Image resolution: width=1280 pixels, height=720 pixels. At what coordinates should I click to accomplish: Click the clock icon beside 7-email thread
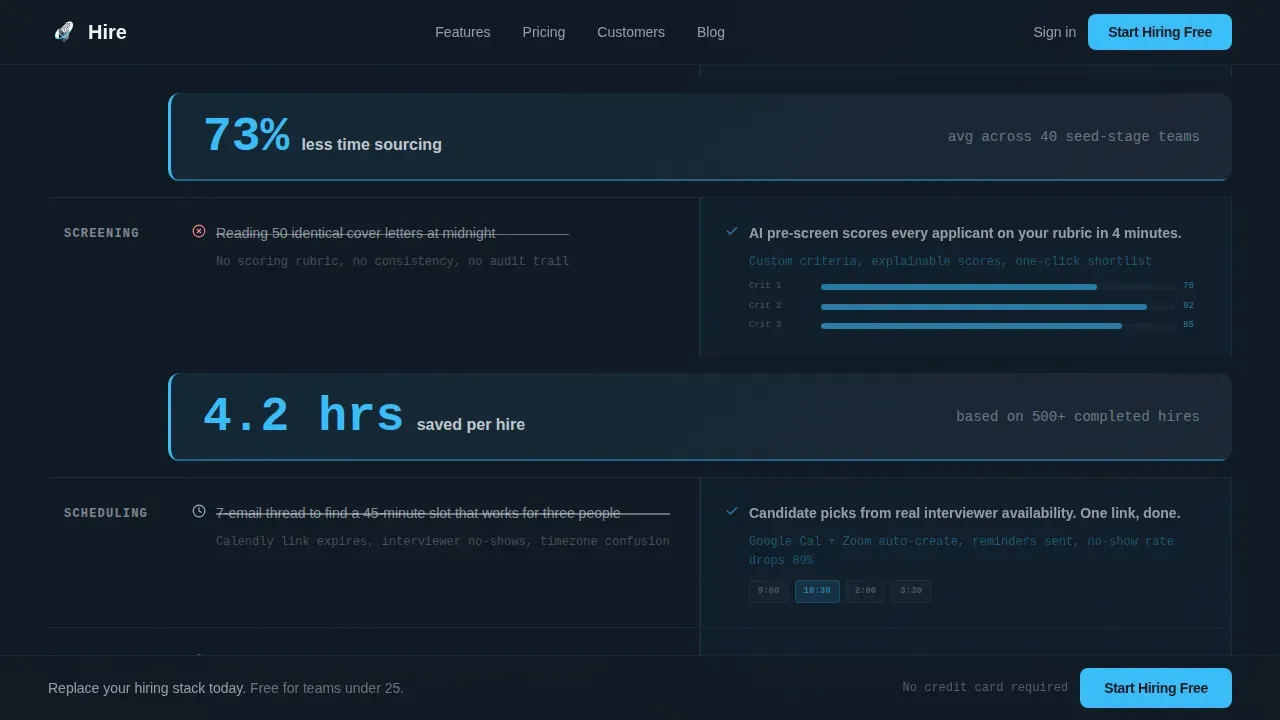coord(199,511)
